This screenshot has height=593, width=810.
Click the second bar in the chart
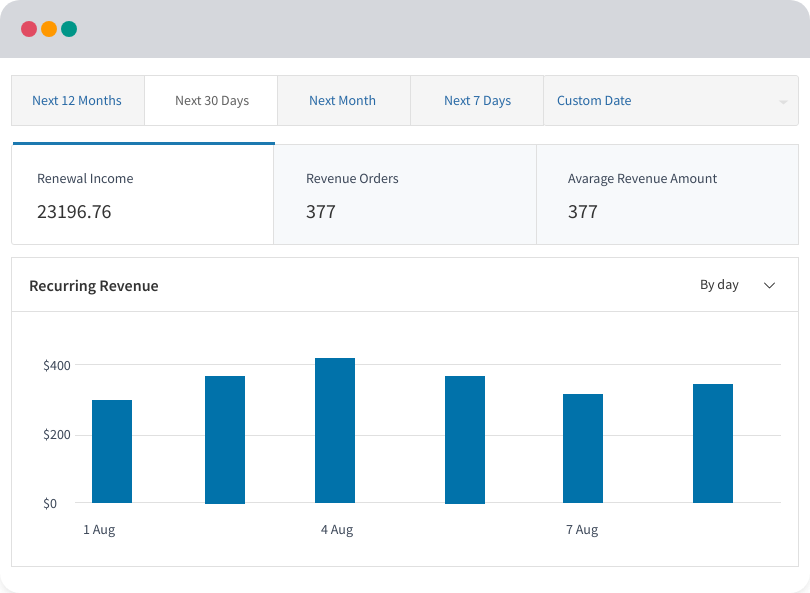(225, 439)
